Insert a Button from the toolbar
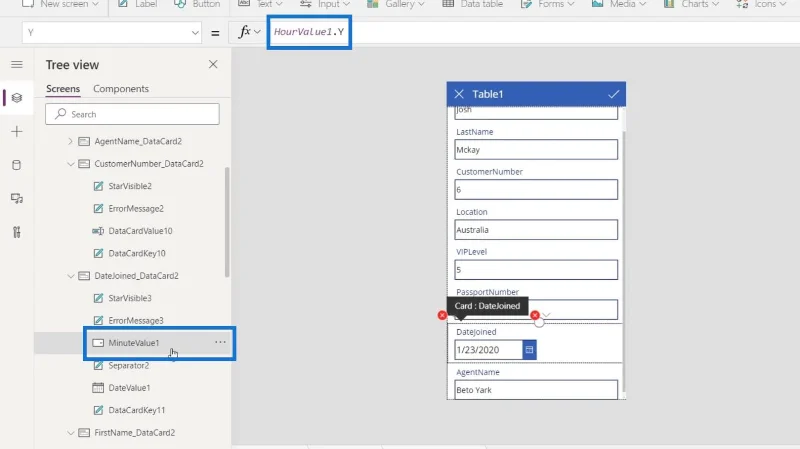800x449 pixels. click(x=197, y=4)
